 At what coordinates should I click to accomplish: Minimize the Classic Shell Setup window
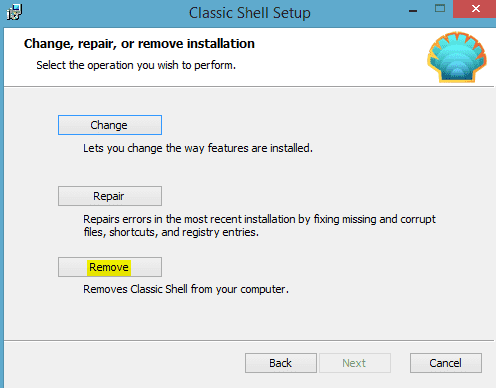(x=413, y=10)
